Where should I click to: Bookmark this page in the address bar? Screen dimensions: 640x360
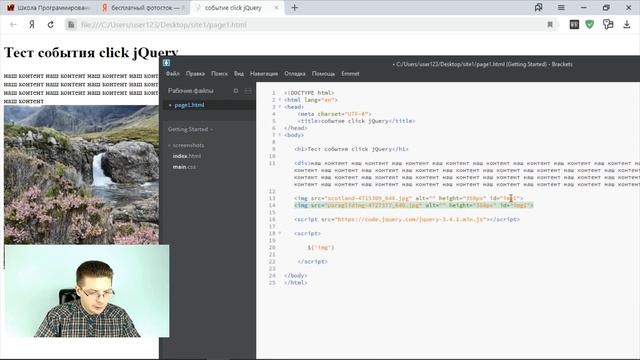[x=550, y=25]
